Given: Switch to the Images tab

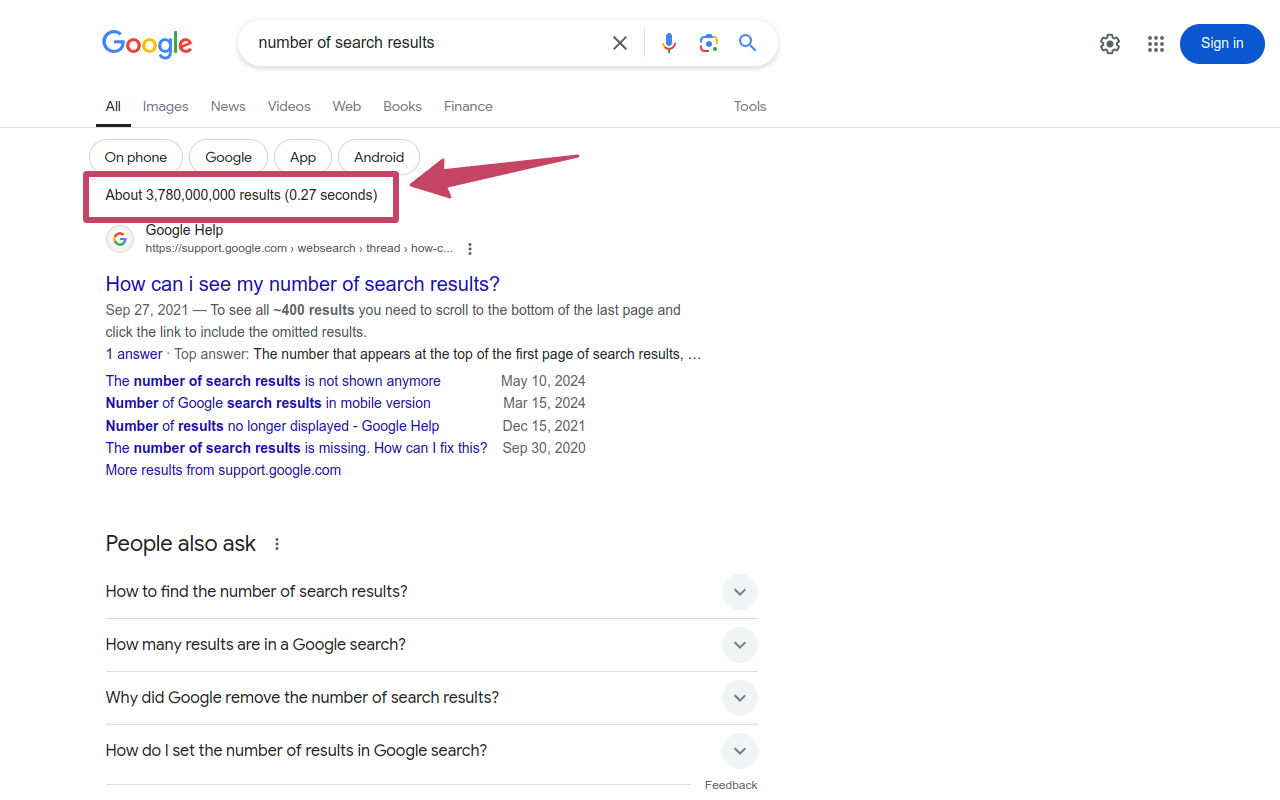Looking at the screenshot, I should (x=165, y=106).
